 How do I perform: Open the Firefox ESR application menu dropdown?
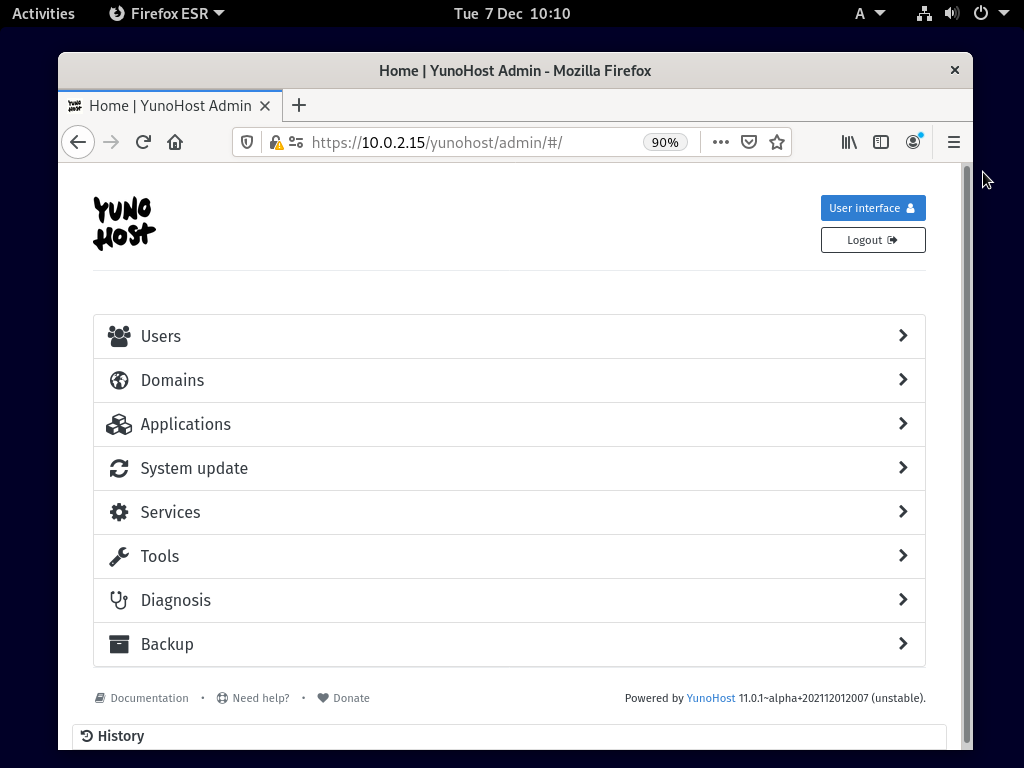167,14
